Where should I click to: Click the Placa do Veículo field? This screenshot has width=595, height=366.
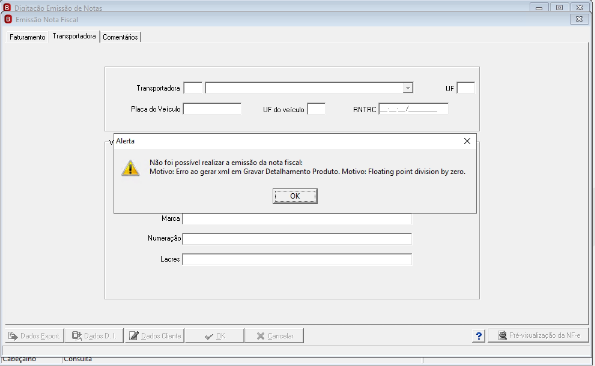pos(212,109)
